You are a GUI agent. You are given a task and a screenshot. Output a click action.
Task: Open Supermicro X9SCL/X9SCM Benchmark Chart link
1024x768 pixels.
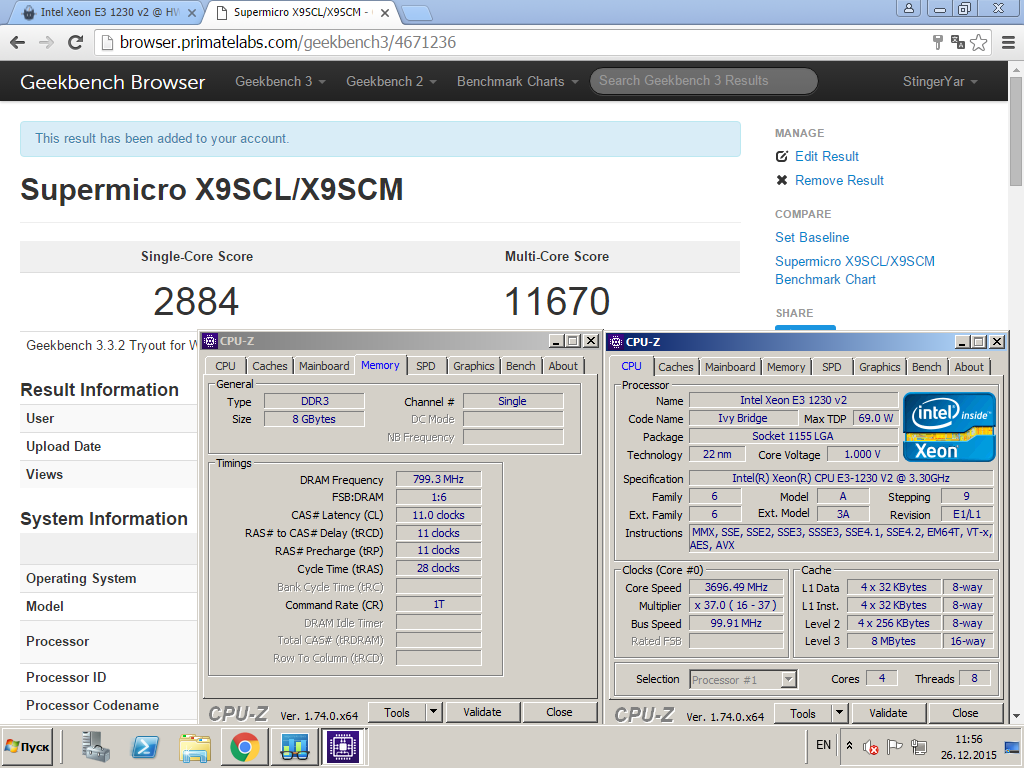(x=855, y=270)
